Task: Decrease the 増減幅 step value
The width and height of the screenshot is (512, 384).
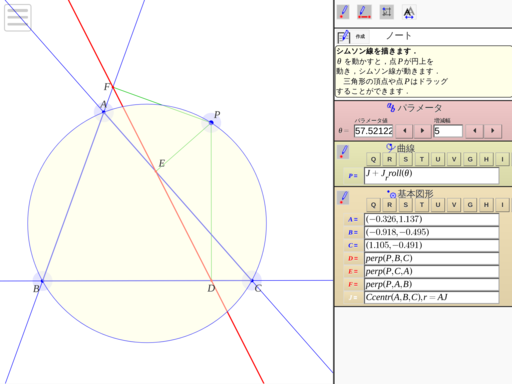Action: click(x=475, y=131)
